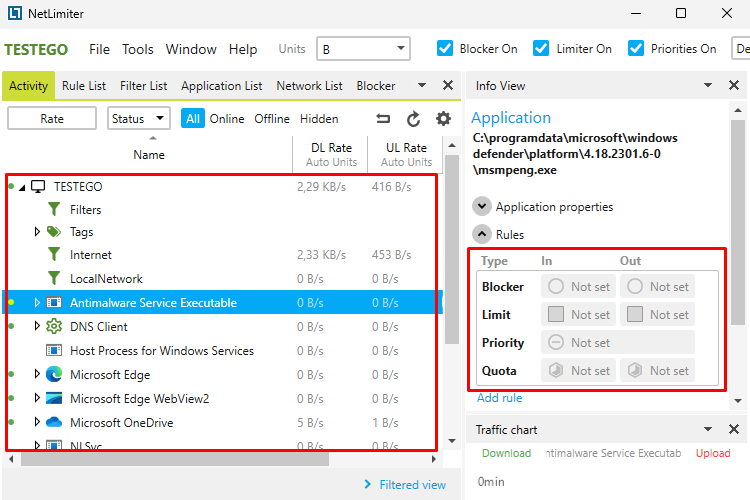This screenshot has height=500, width=750.
Task: Expand the Microsoft Edge WebView2 node
Action: click(37, 398)
